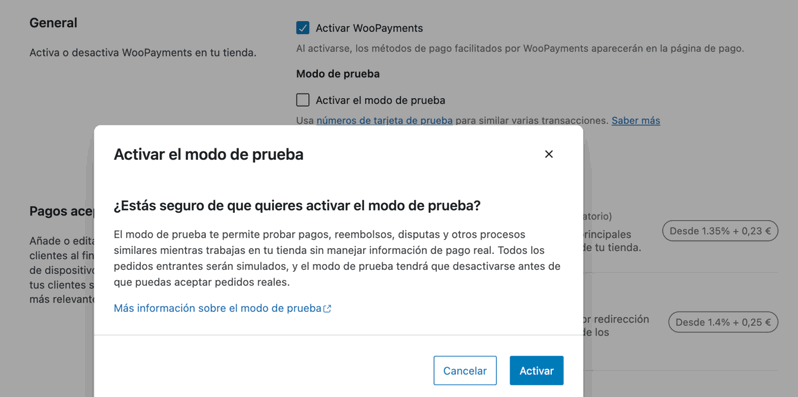
Task: Click the Activar button in dialog
Action: click(x=536, y=371)
